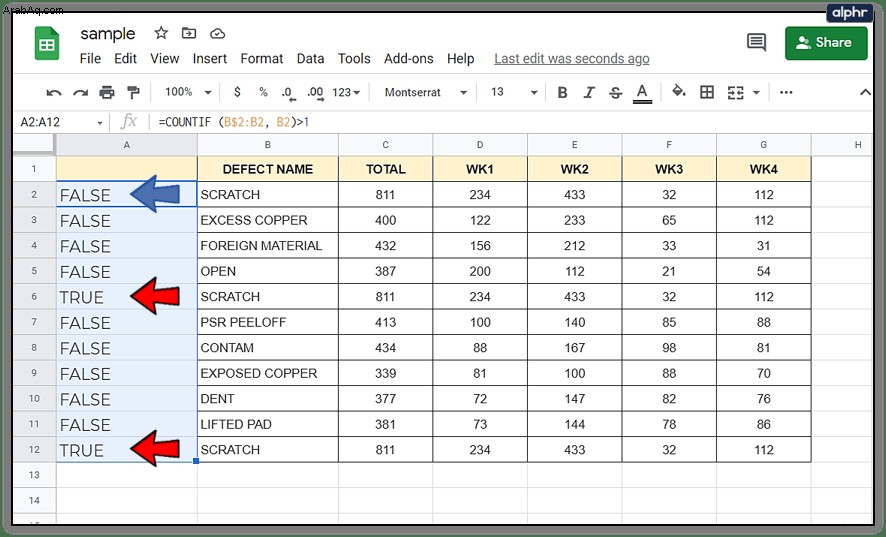Open the Insert menu
This screenshot has height=537, width=886.
tap(210, 59)
